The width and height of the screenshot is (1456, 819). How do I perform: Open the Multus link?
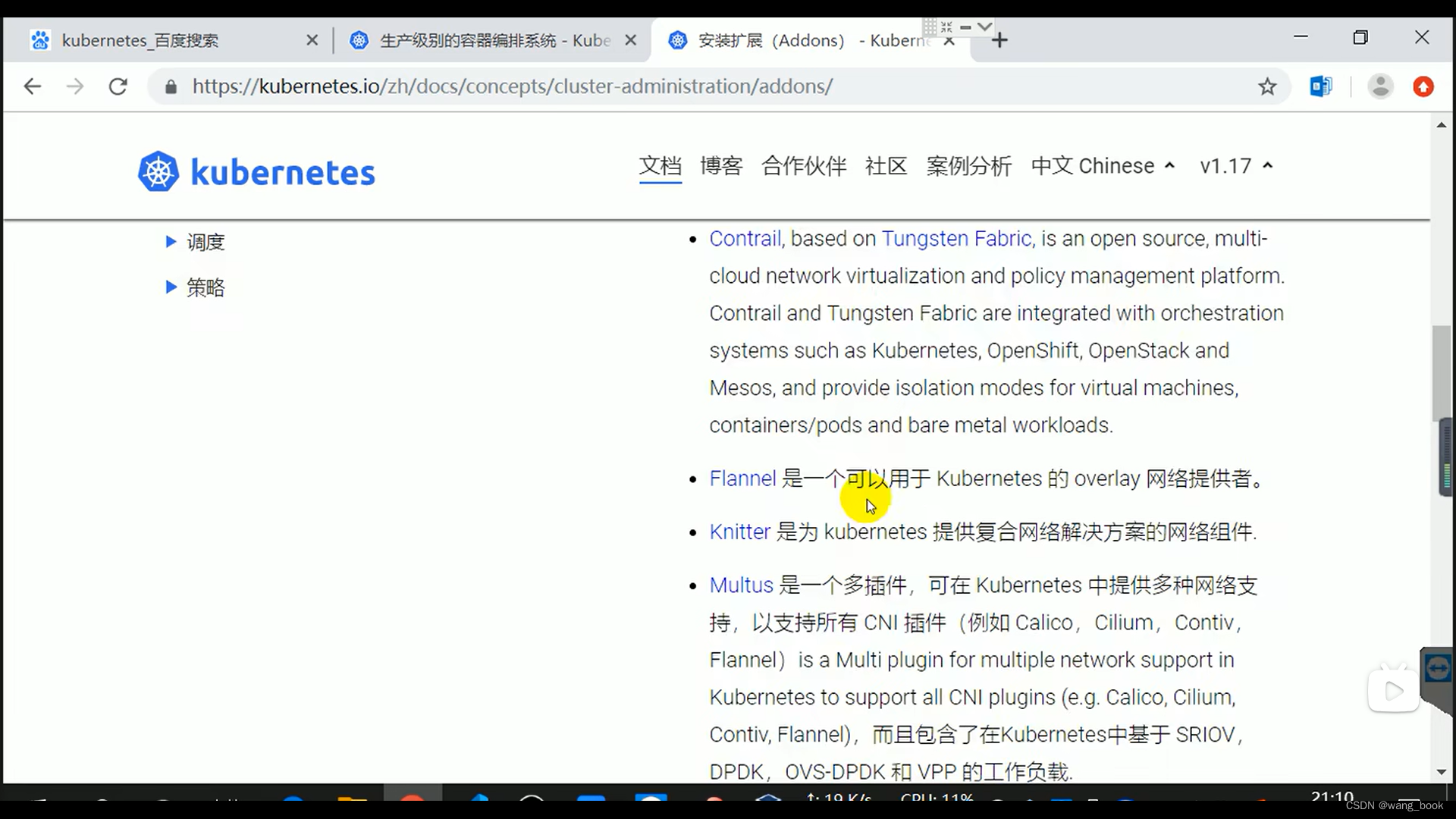tap(741, 585)
